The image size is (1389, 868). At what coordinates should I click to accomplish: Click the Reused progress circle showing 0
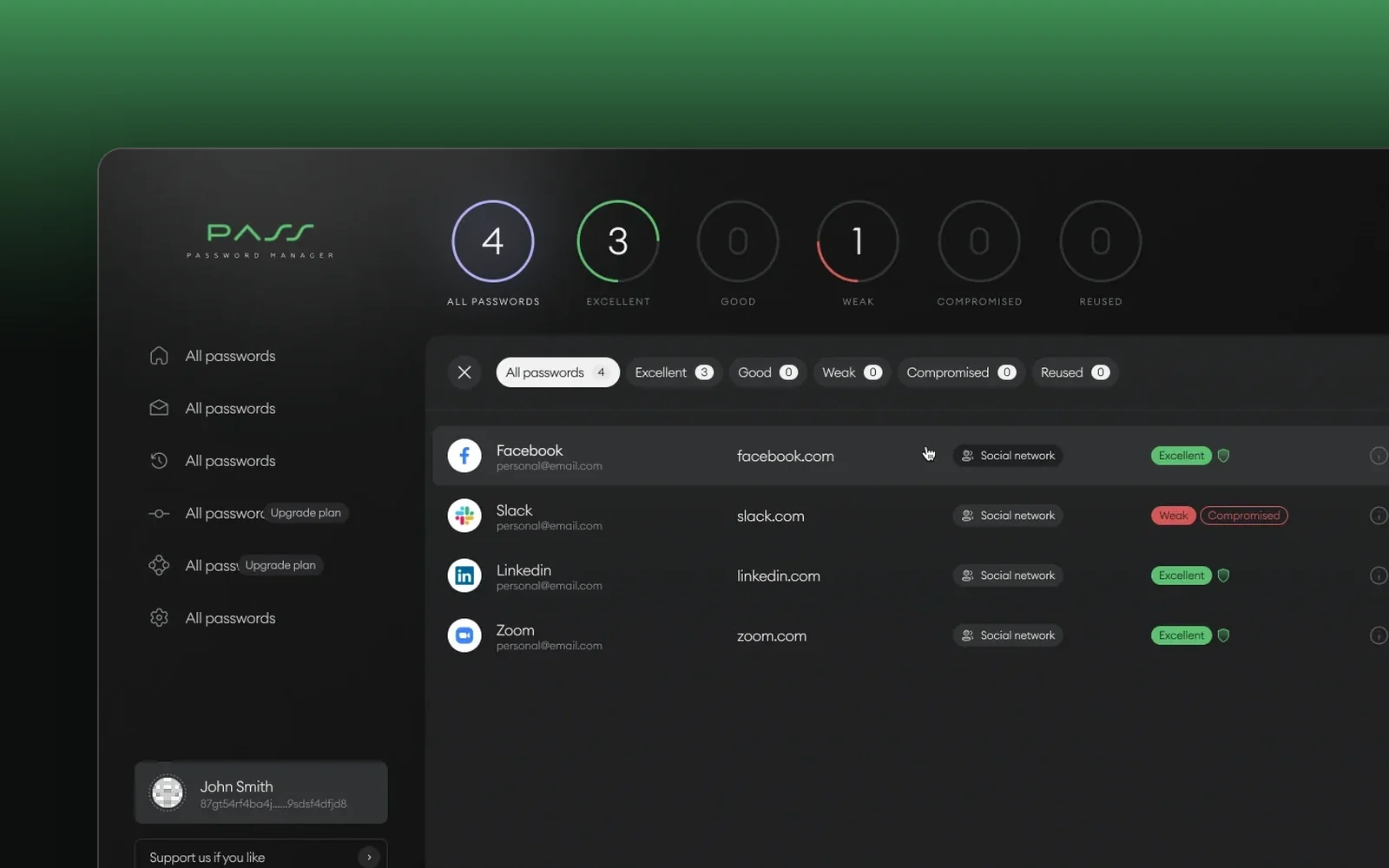tap(1101, 241)
